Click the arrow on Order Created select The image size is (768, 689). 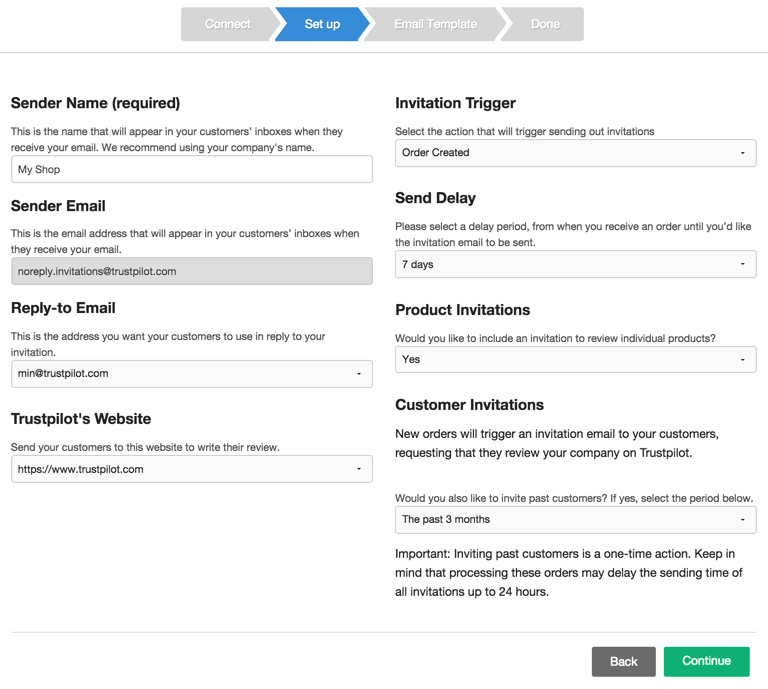click(742, 153)
